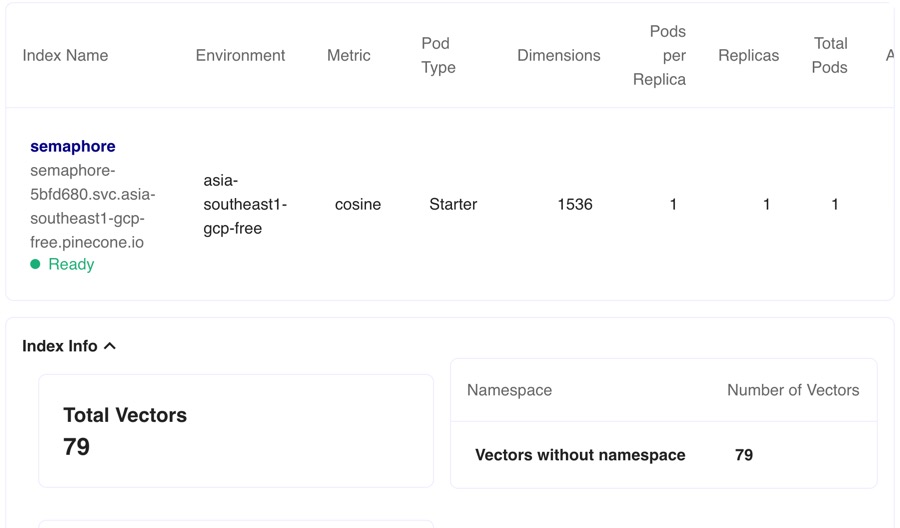Click the Replicas column header
900x528 pixels.
point(748,56)
